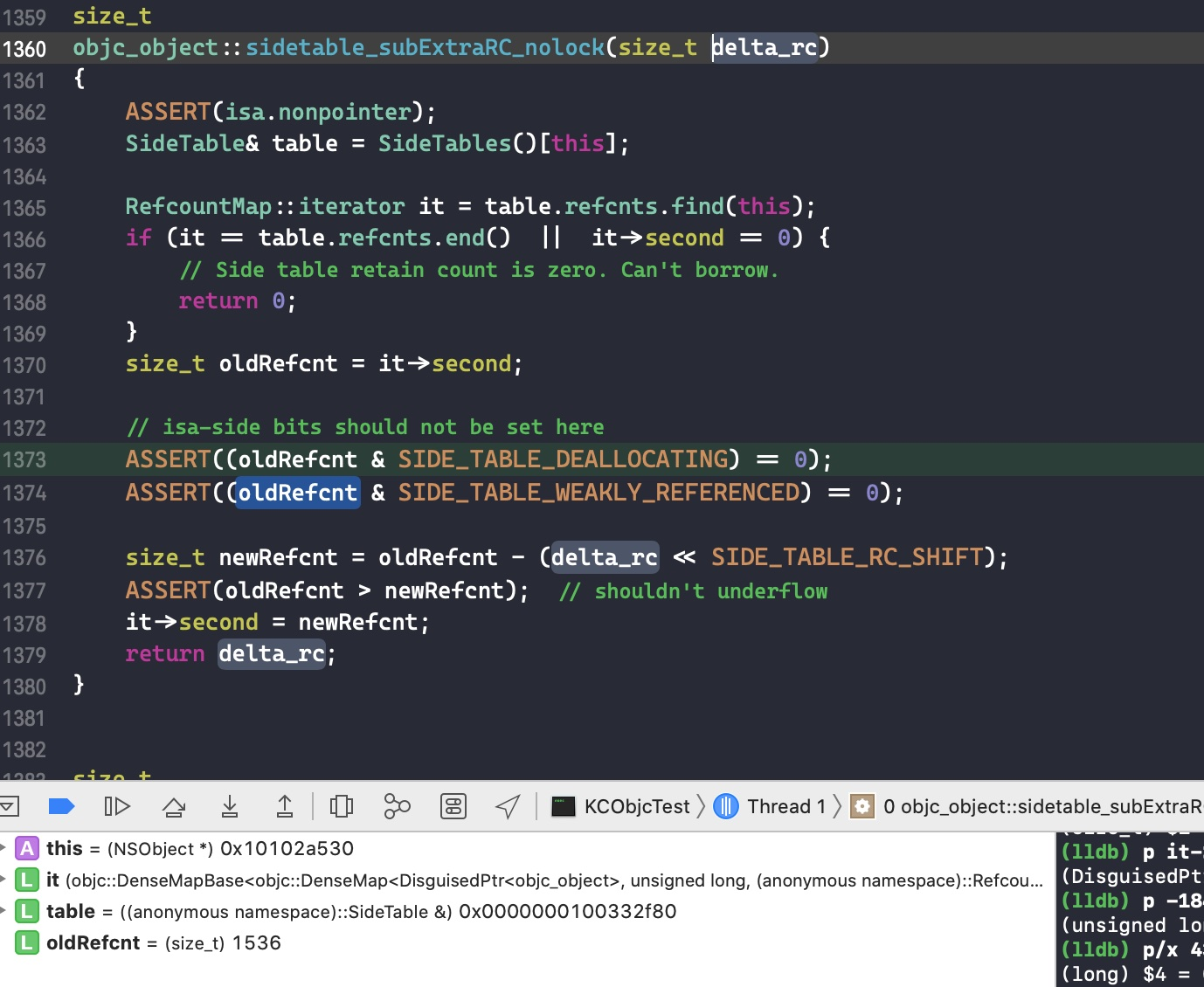Select the 'this = (NSObject *) 0x10102a530' variable row
Screen dimensions: 1204x987
(528, 848)
